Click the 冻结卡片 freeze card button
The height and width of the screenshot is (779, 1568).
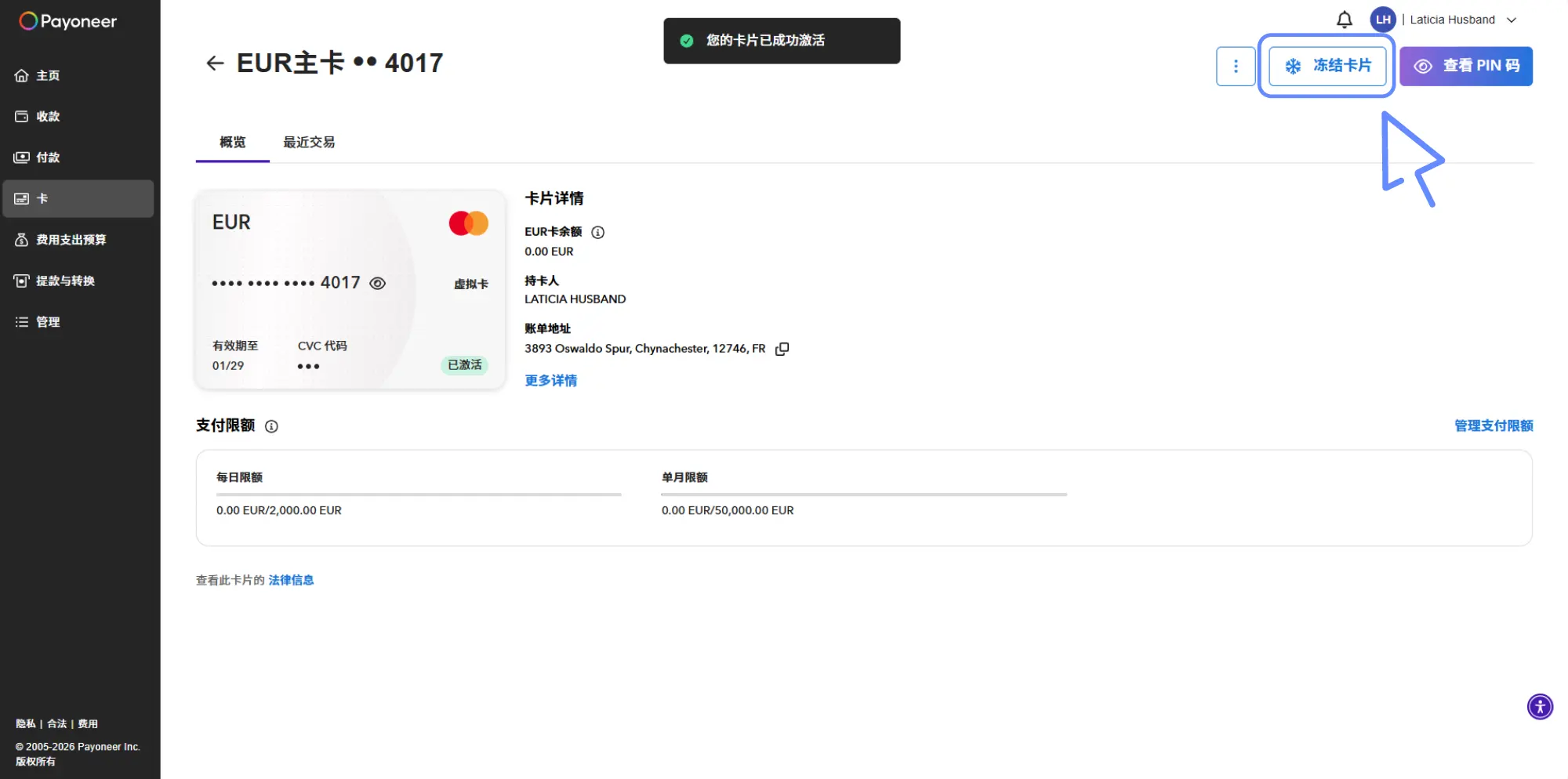(1327, 67)
